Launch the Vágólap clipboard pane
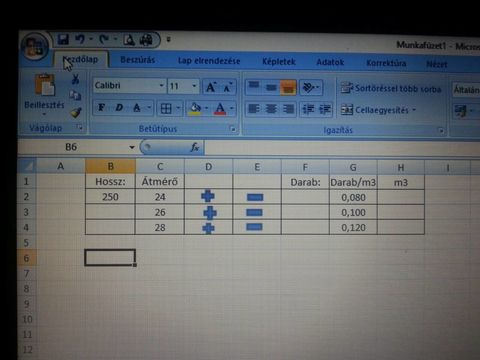Image resolution: width=480 pixels, height=360 pixels. click(80, 127)
